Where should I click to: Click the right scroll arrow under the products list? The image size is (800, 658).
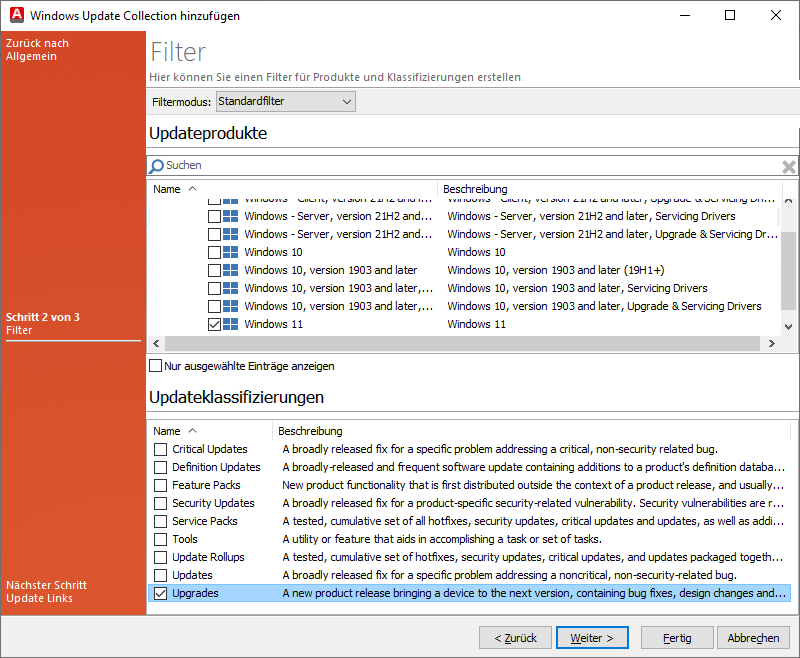[x=771, y=343]
